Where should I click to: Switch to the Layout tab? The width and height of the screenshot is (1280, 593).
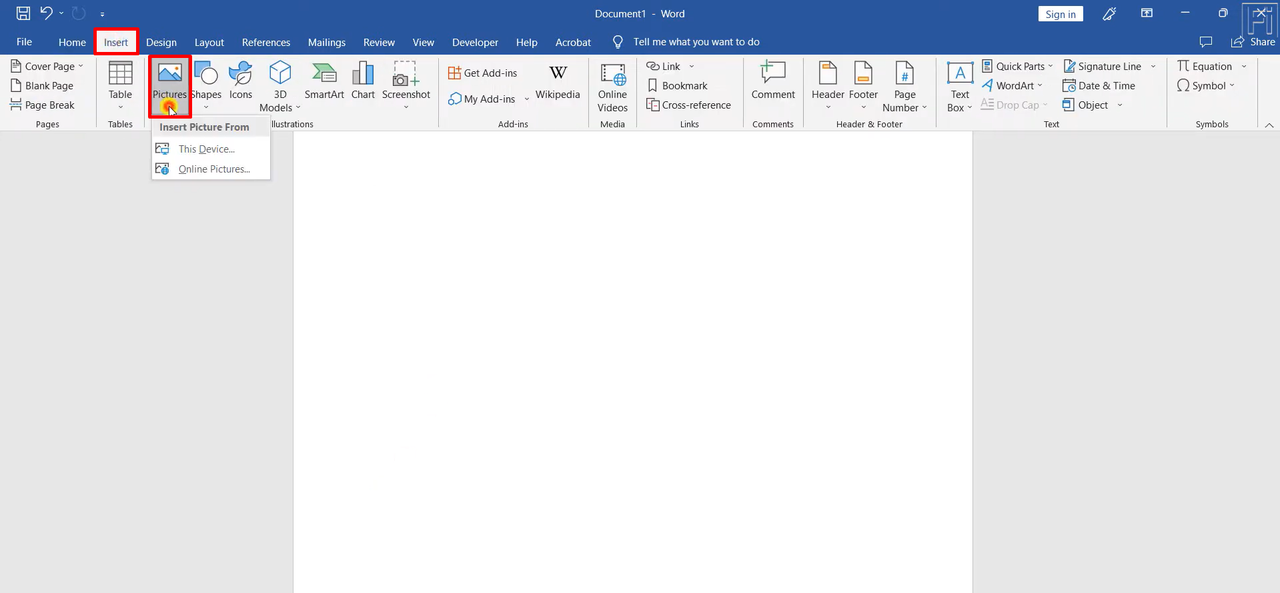209,42
